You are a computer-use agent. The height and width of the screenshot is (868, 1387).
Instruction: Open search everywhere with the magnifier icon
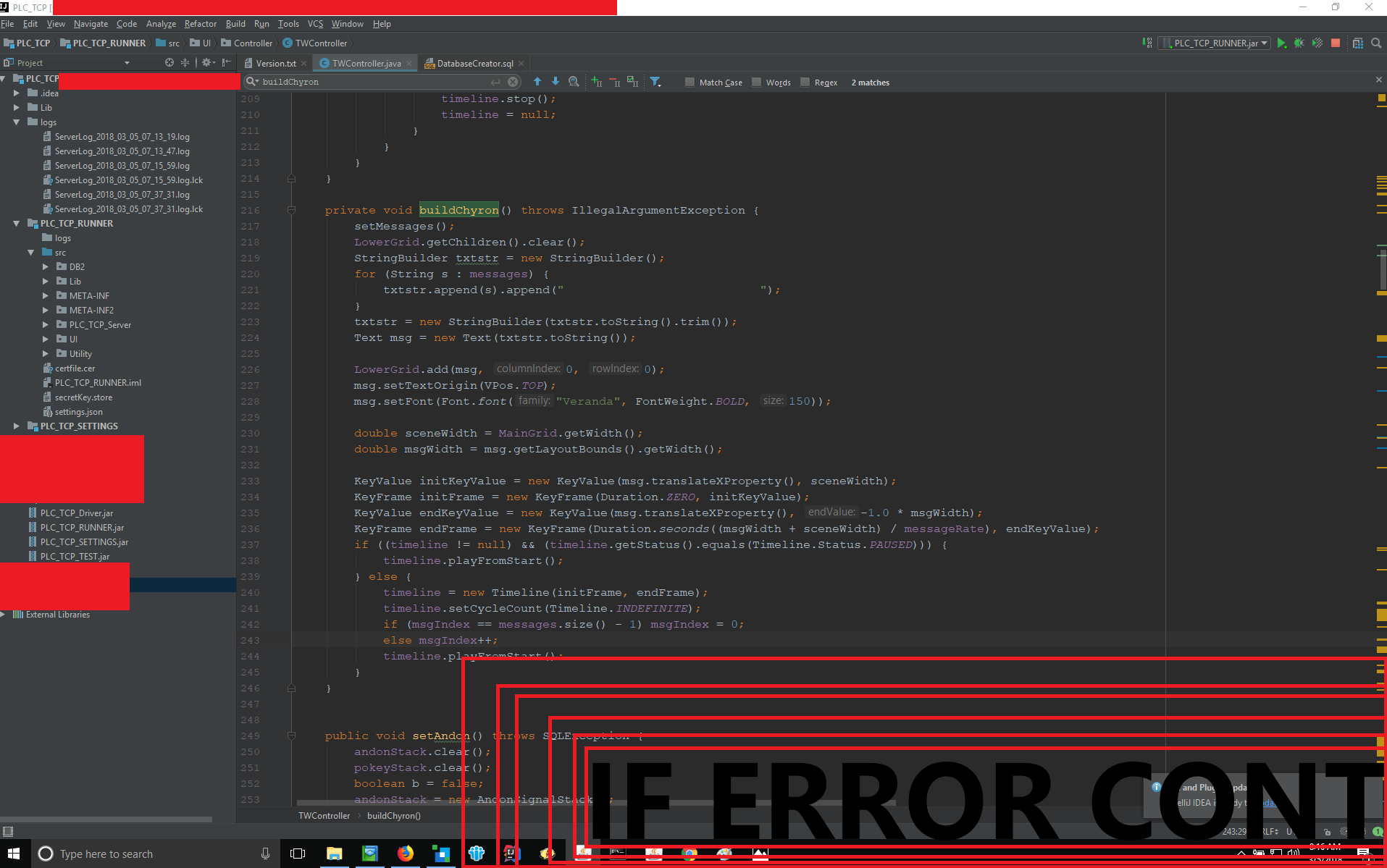tap(1375, 43)
